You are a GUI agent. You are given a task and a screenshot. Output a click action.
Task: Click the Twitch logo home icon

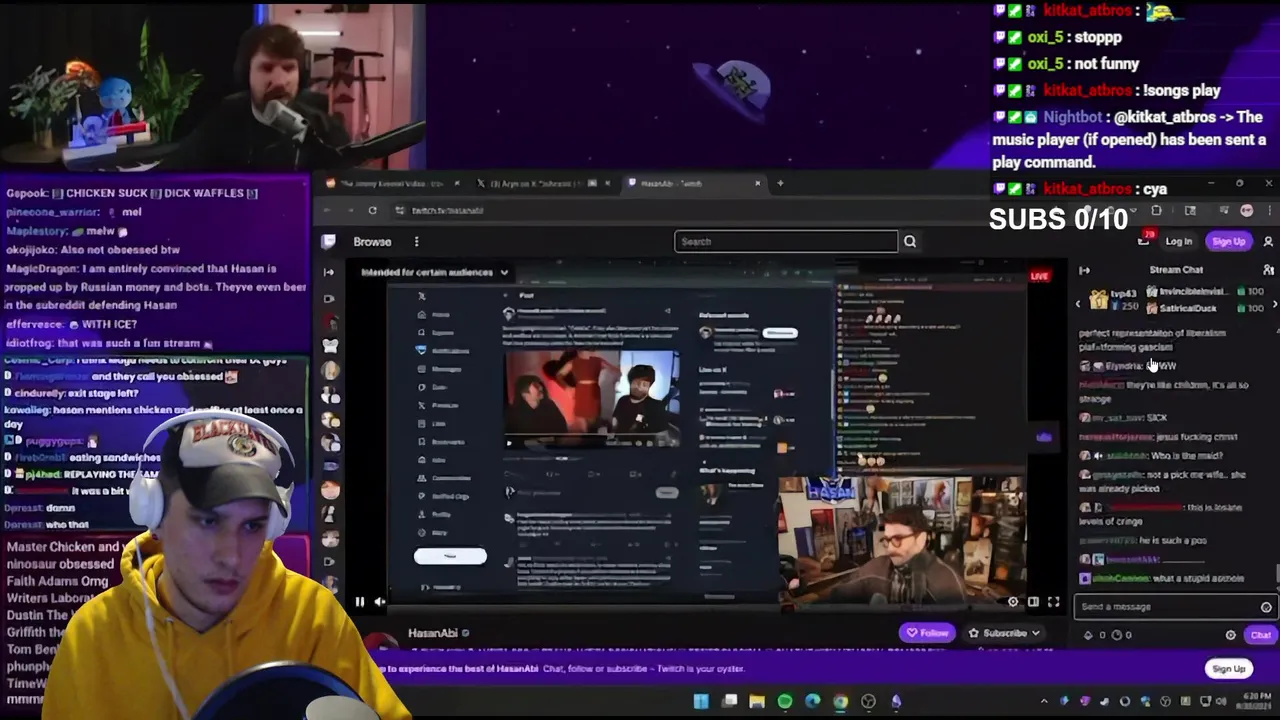click(329, 241)
